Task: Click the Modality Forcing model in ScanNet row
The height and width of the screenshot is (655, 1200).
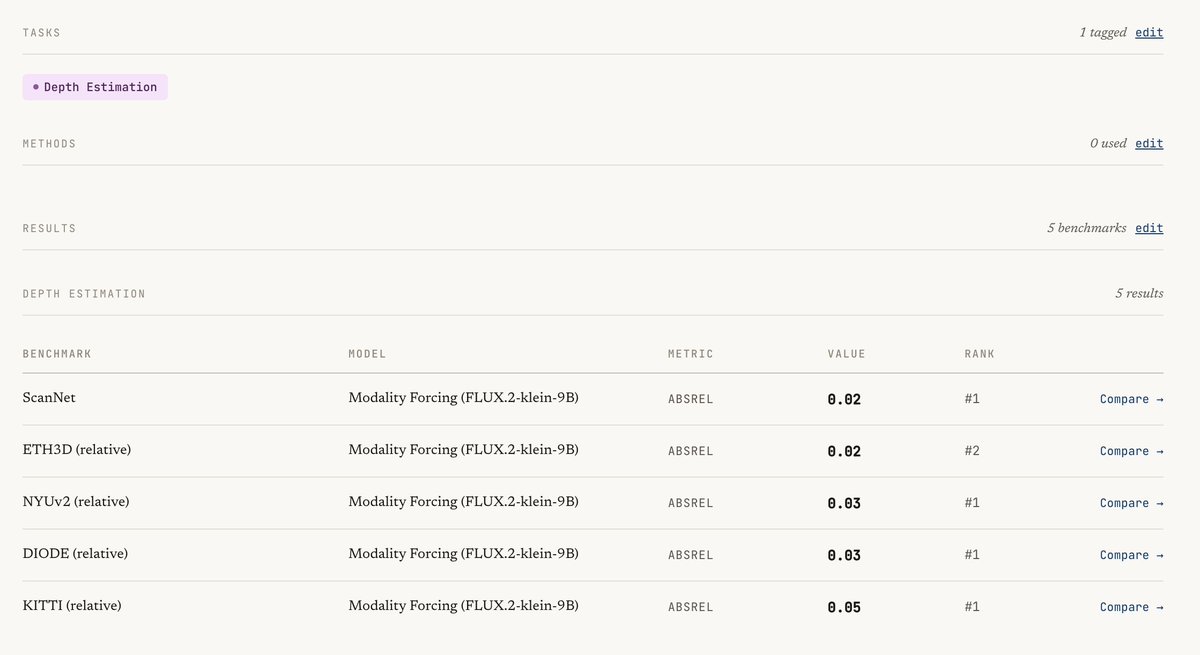Action: (463, 398)
